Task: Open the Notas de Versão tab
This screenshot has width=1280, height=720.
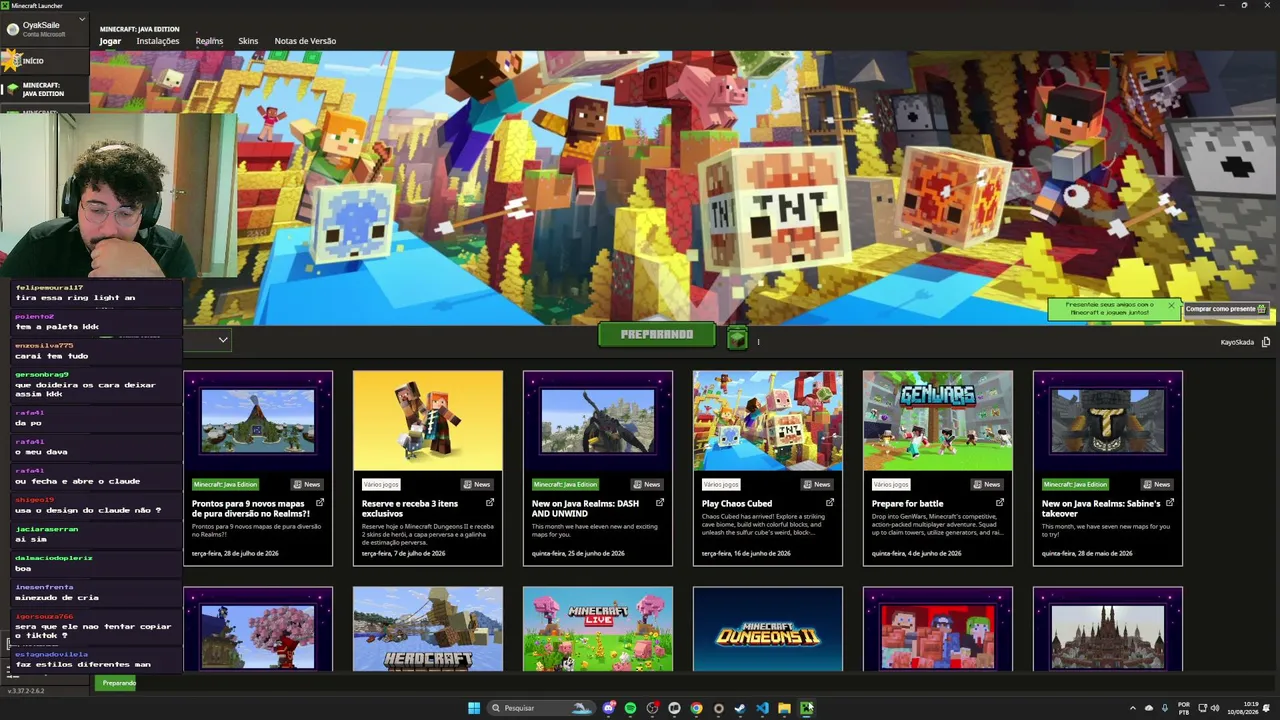Action: click(305, 41)
